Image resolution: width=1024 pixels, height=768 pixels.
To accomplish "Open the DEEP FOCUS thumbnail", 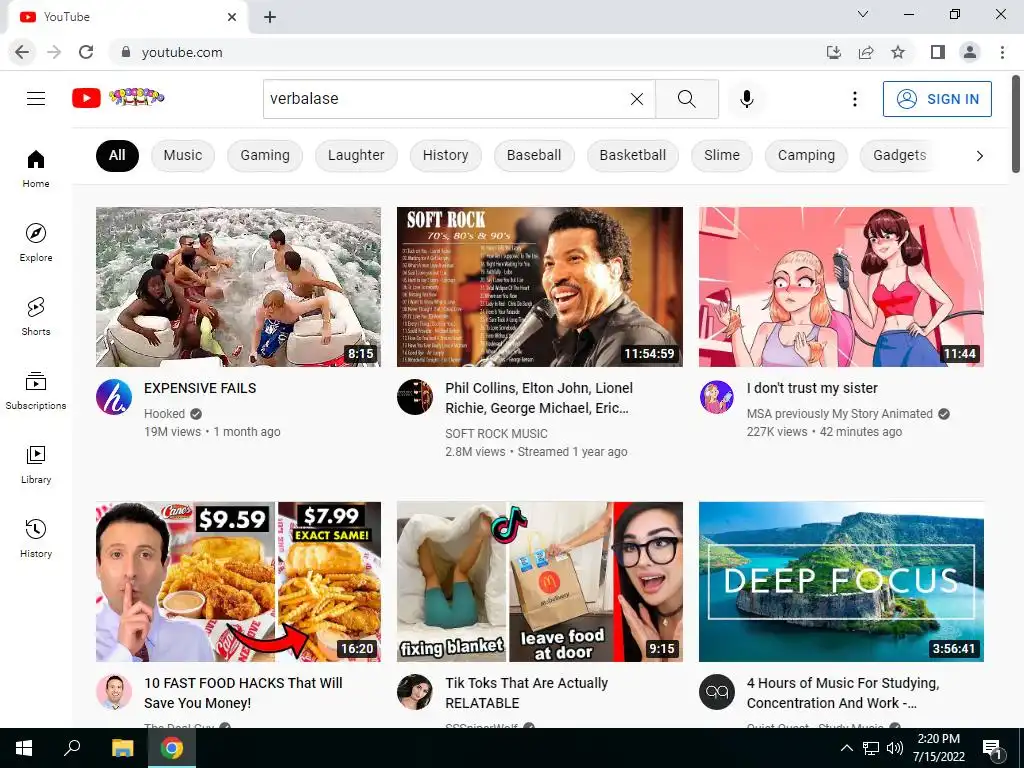I will point(841,582).
